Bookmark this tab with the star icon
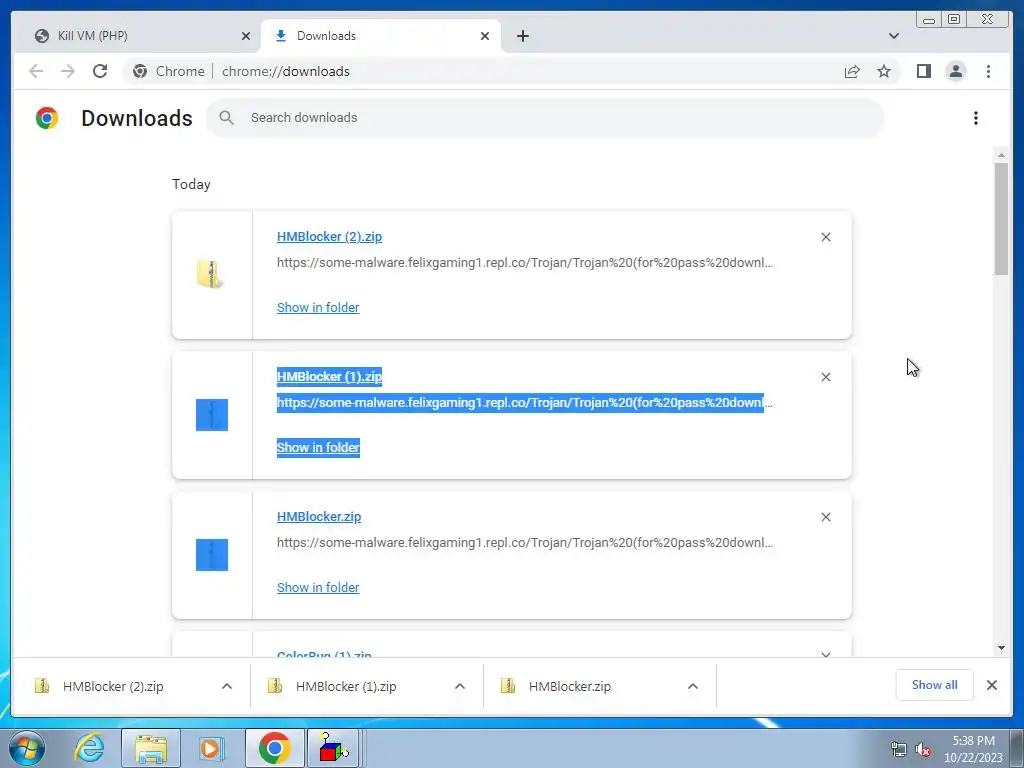 click(x=884, y=71)
